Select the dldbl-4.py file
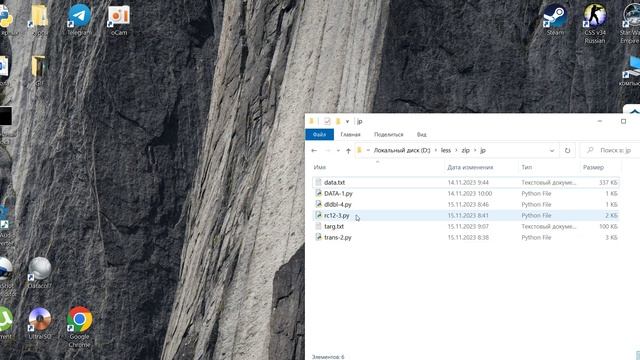Screen dimensions: 640x360 338,204
